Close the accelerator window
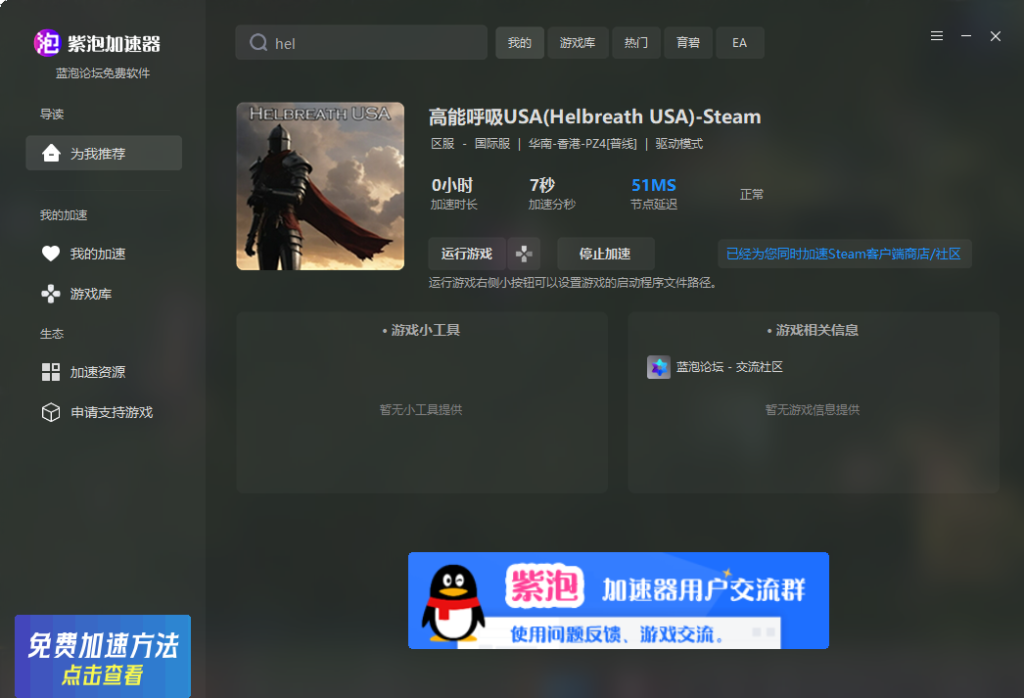1024x698 pixels. point(995,36)
